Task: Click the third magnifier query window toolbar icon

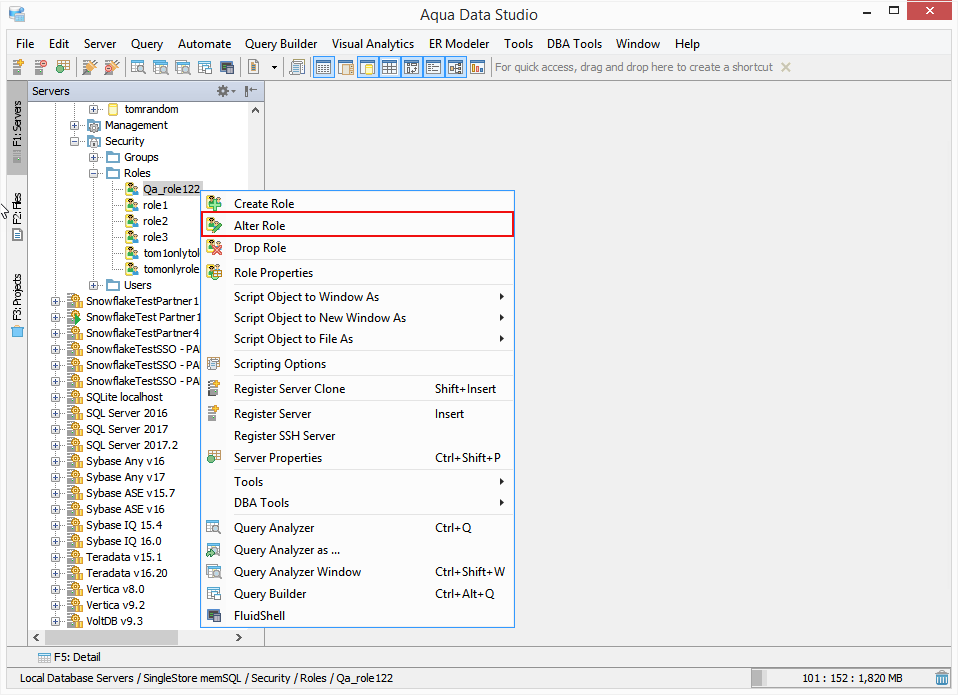Action: coord(183,67)
